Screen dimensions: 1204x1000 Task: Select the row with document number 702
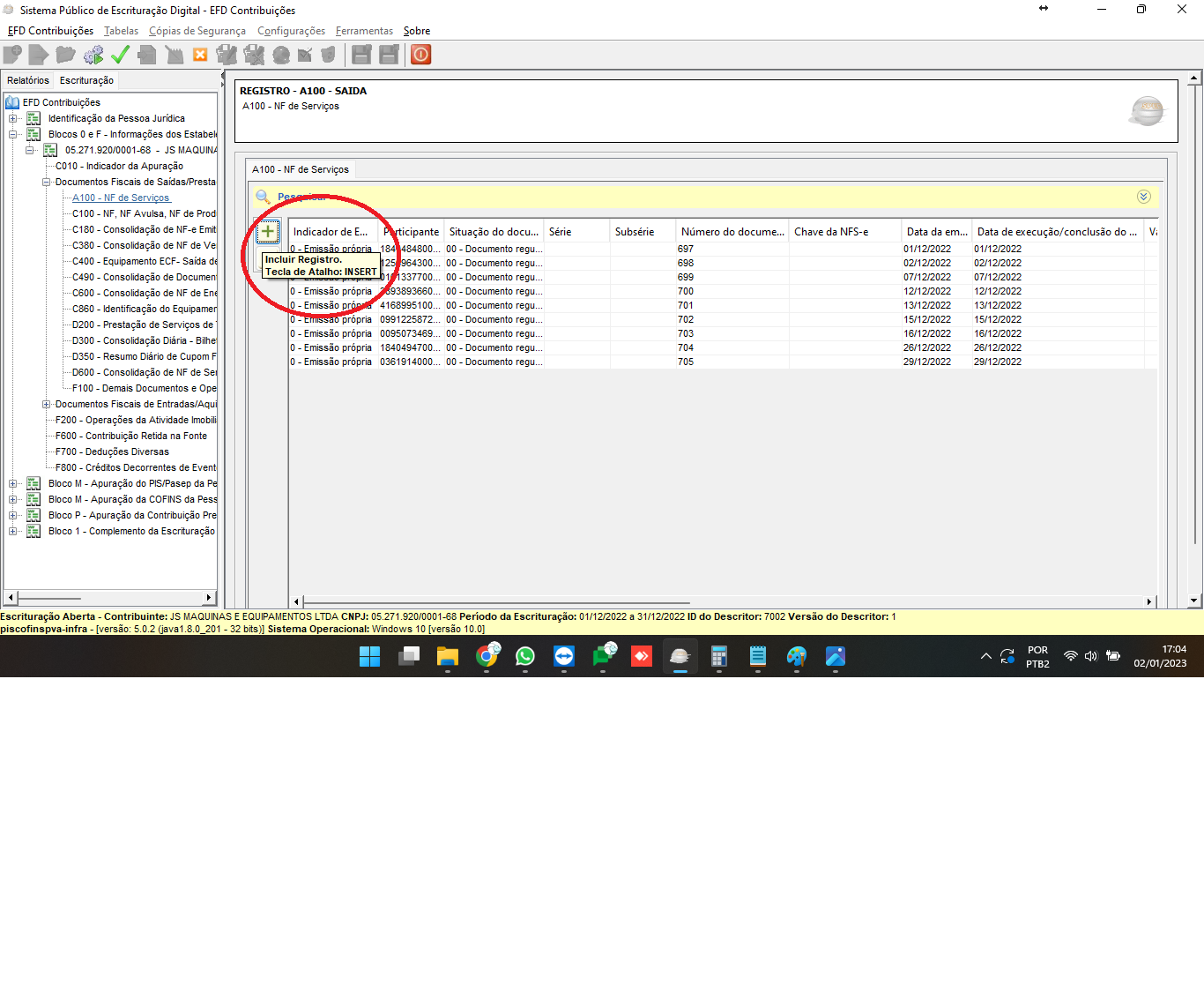[686, 319]
